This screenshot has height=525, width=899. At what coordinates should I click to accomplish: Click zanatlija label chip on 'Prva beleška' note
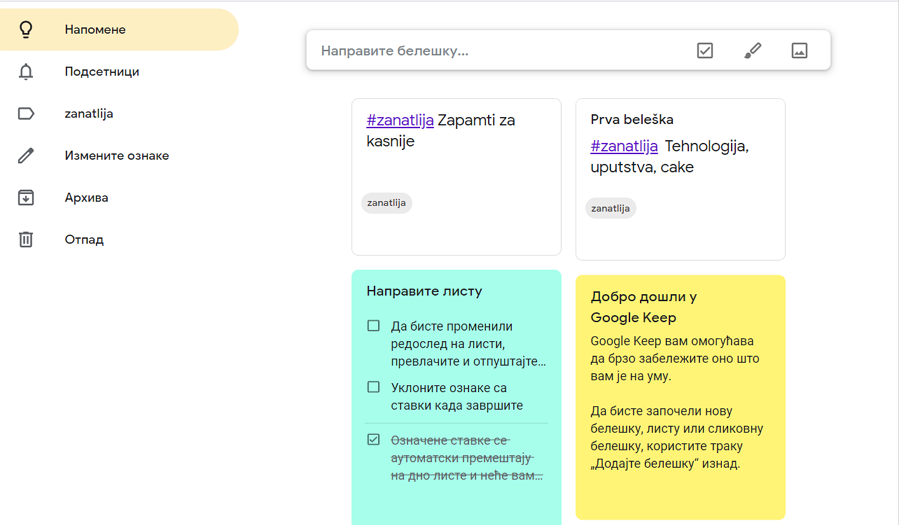click(x=611, y=208)
